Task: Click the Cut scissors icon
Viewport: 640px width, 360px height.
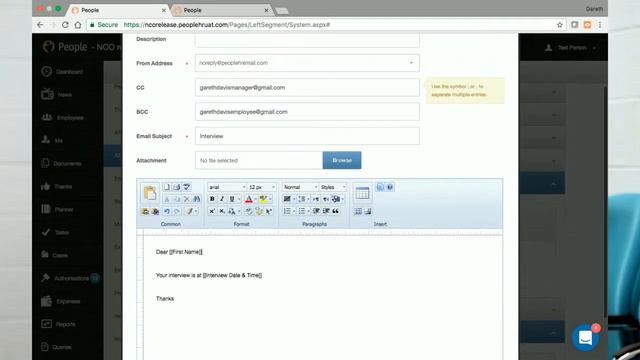Action: pos(167,199)
